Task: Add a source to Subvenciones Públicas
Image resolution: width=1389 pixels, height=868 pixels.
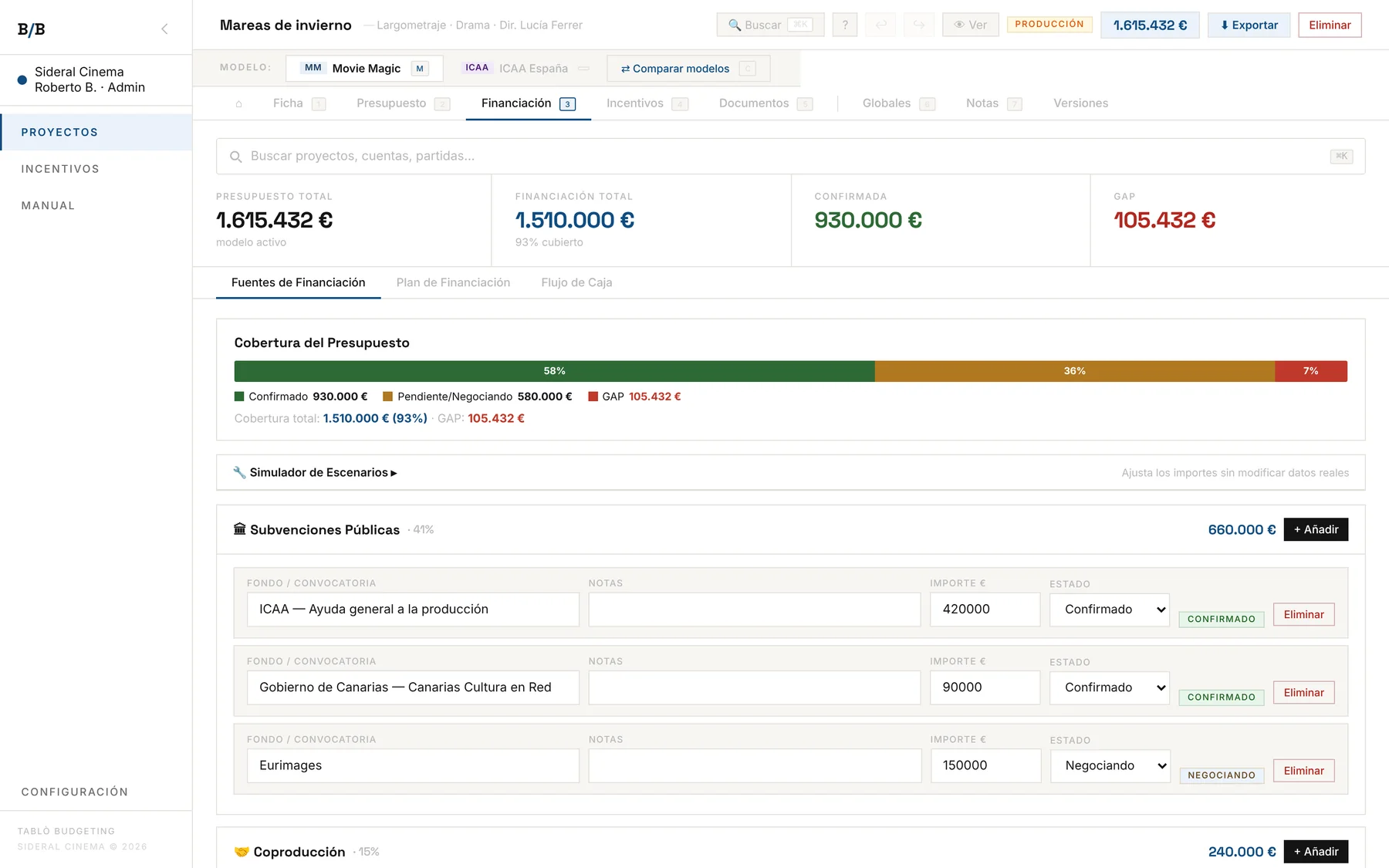Action: coord(1316,529)
